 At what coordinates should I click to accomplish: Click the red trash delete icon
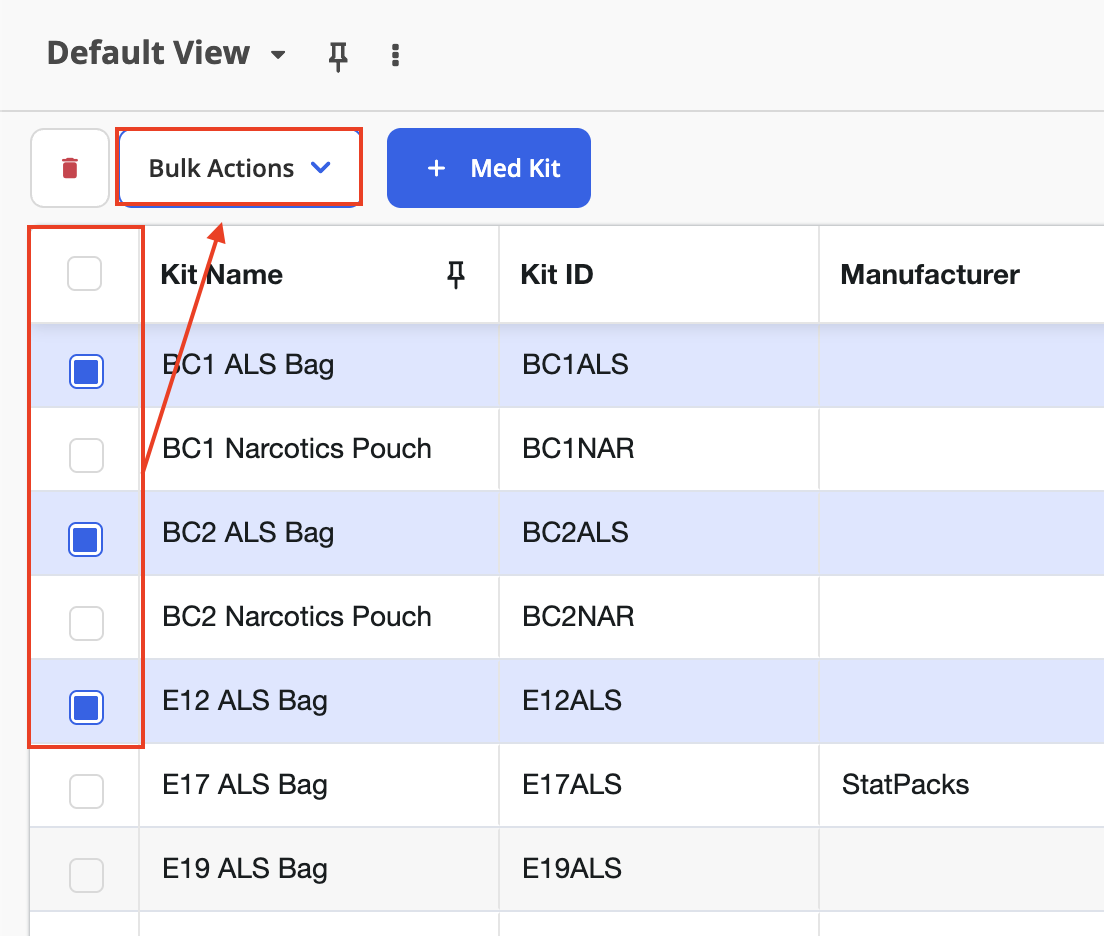[x=70, y=168]
